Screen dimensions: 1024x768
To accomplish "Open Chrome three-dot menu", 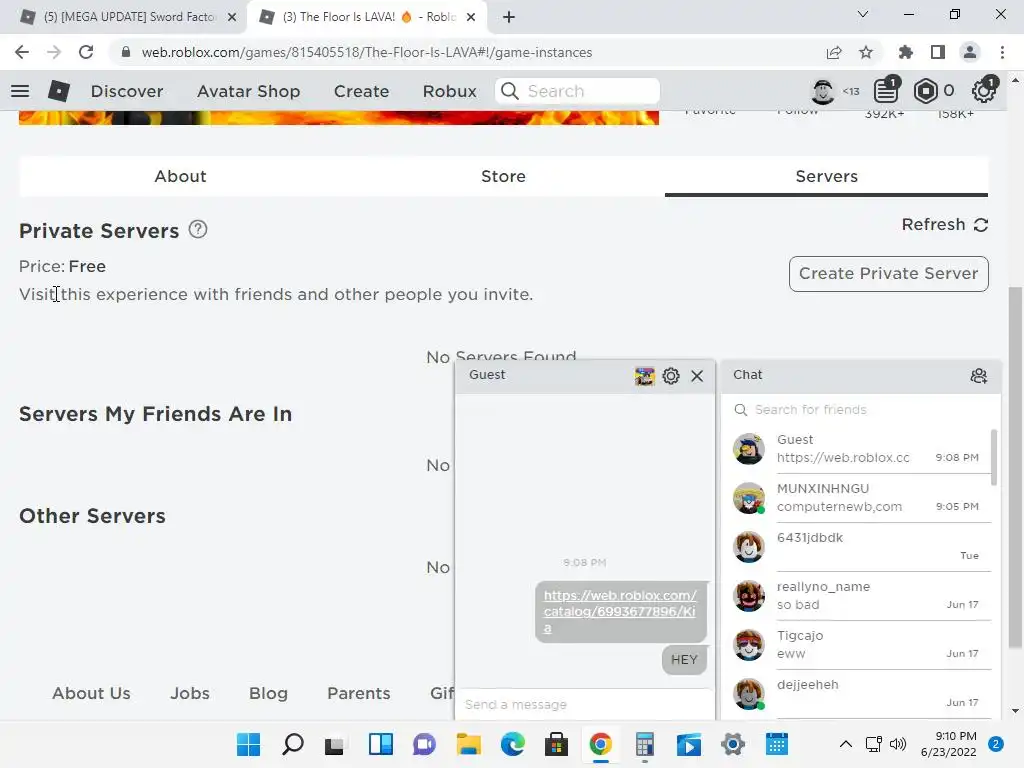I will [1002, 52].
